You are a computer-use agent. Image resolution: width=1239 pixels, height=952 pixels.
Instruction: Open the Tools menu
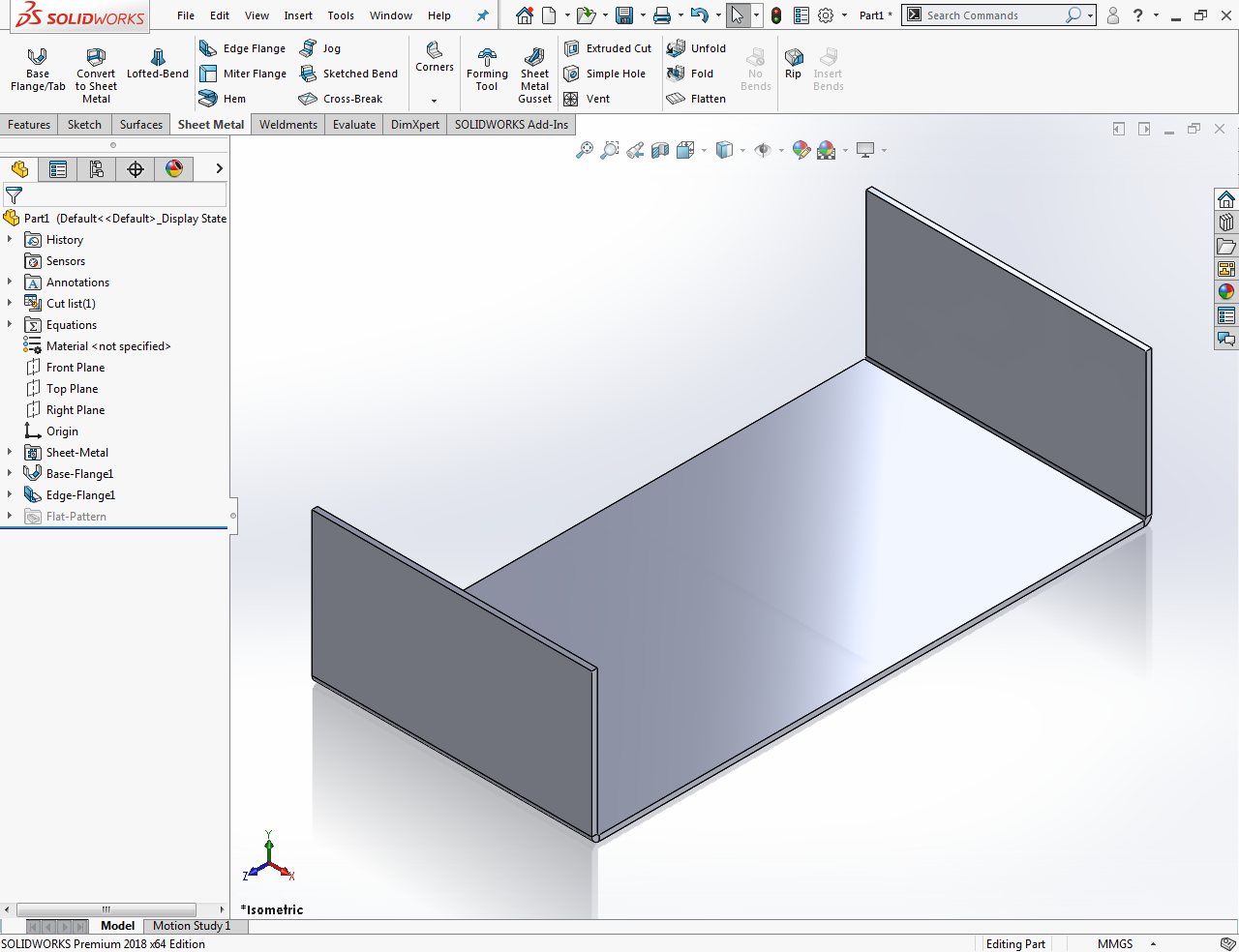(x=340, y=15)
